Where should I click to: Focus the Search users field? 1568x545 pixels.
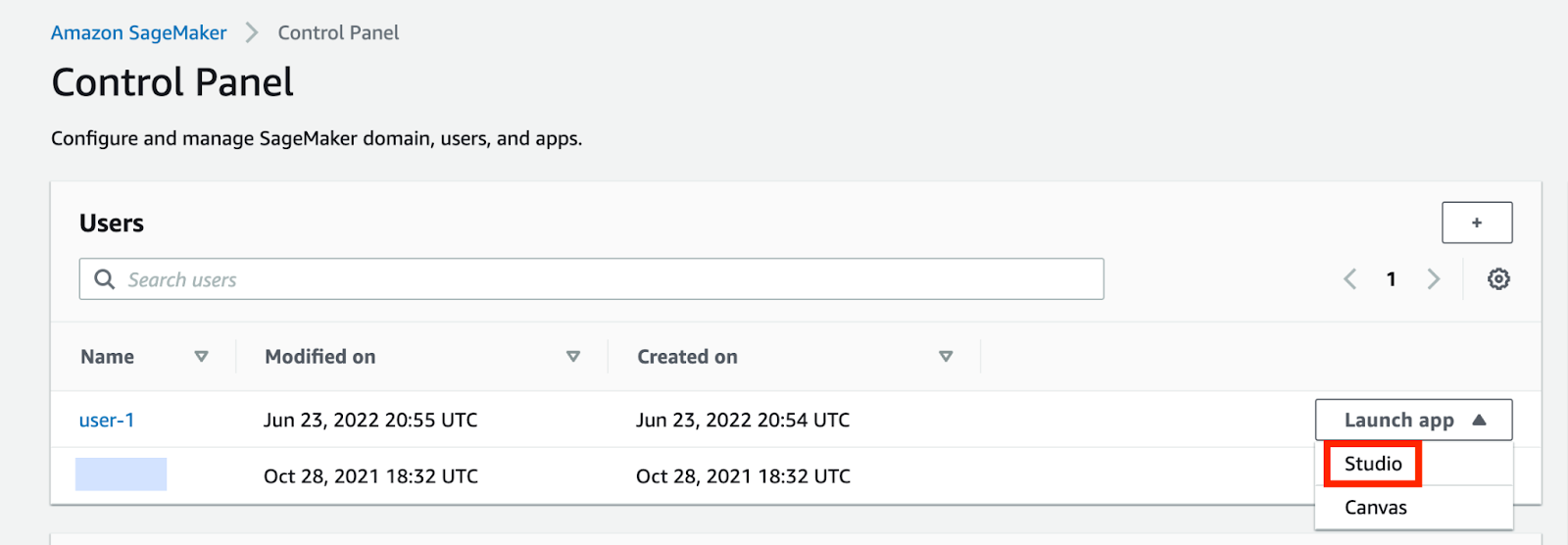click(608, 279)
